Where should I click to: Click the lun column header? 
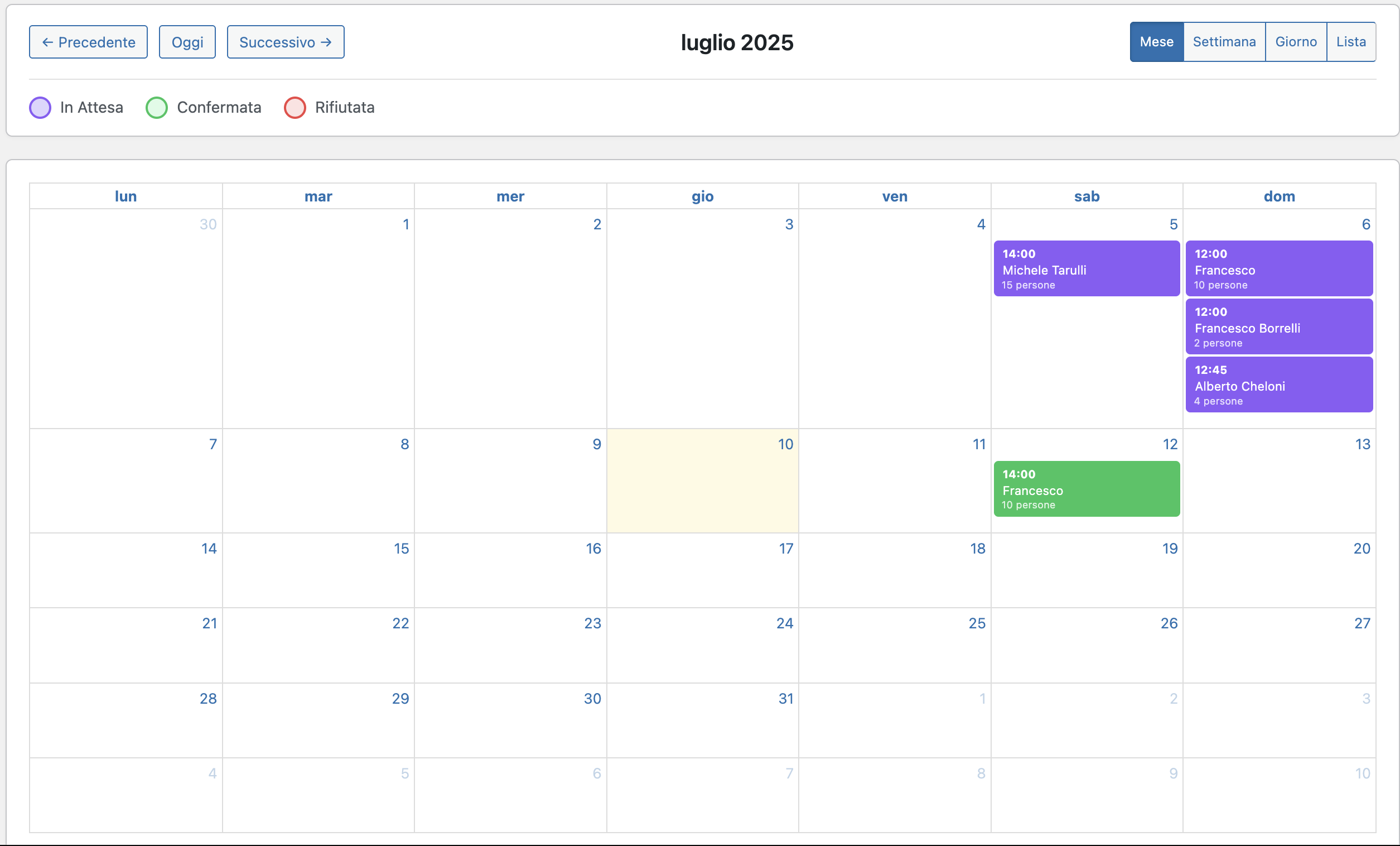(125, 197)
